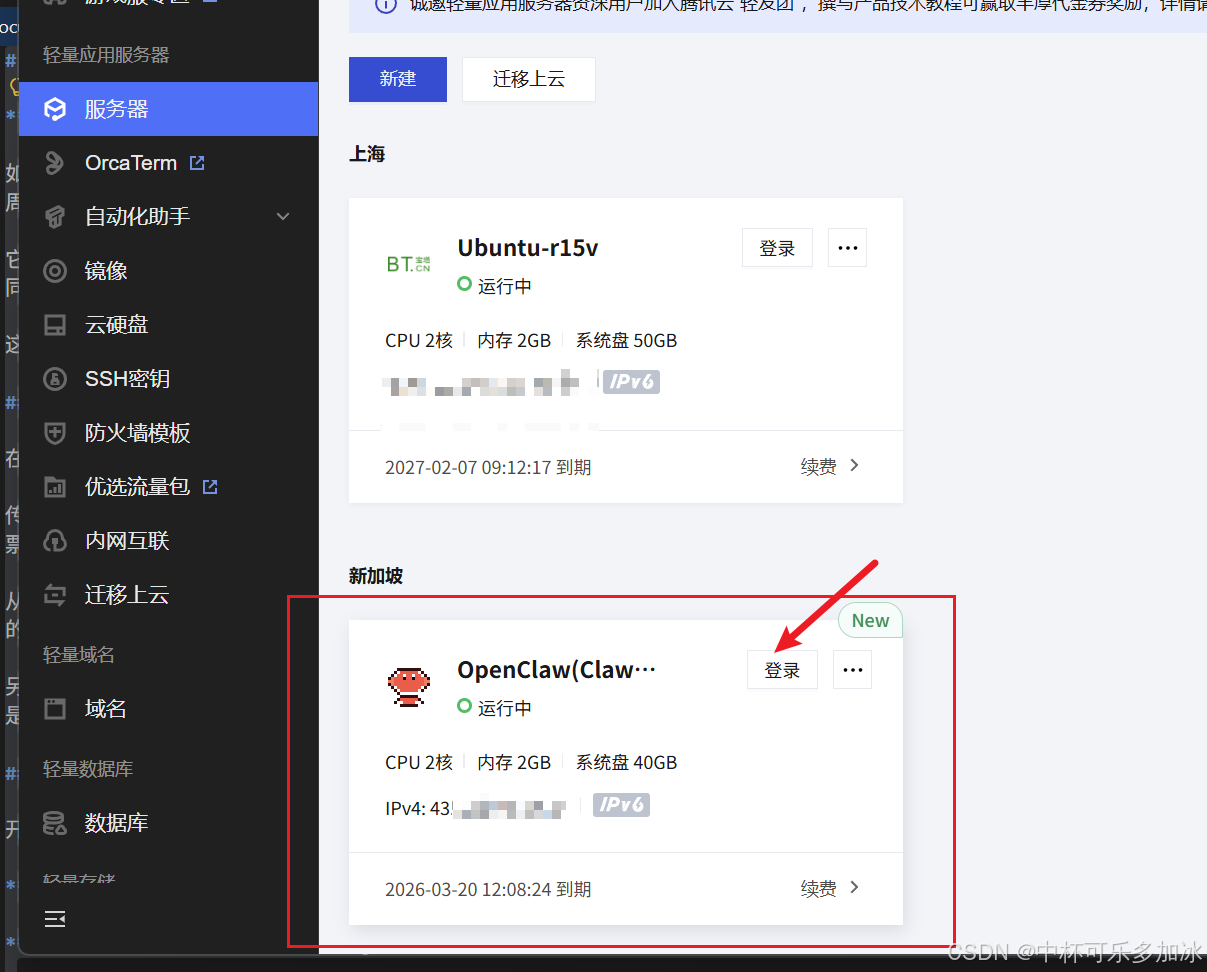Click the New badge on OpenClaw card
The height and width of the screenshot is (972, 1207).
pos(870,621)
